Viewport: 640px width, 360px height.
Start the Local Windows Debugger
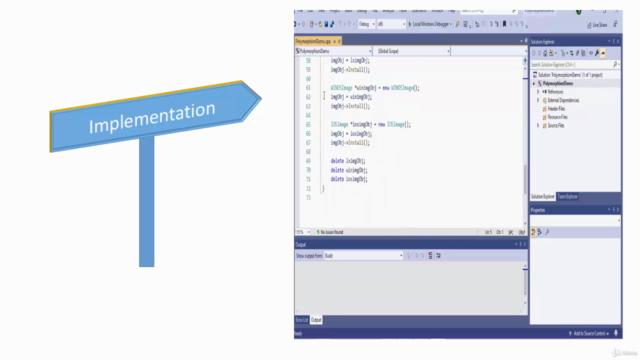point(430,24)
